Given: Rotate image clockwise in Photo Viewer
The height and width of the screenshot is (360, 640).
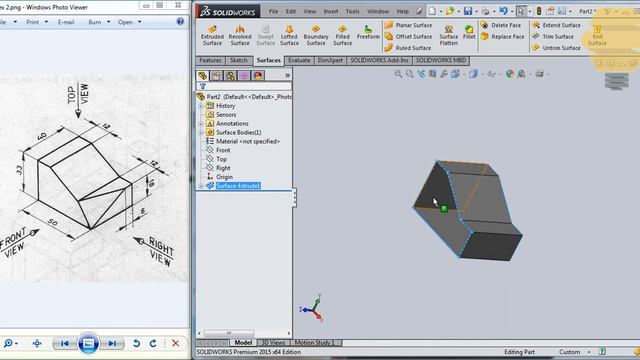Looking at the screenshot, I should click(x=153, y=344).
